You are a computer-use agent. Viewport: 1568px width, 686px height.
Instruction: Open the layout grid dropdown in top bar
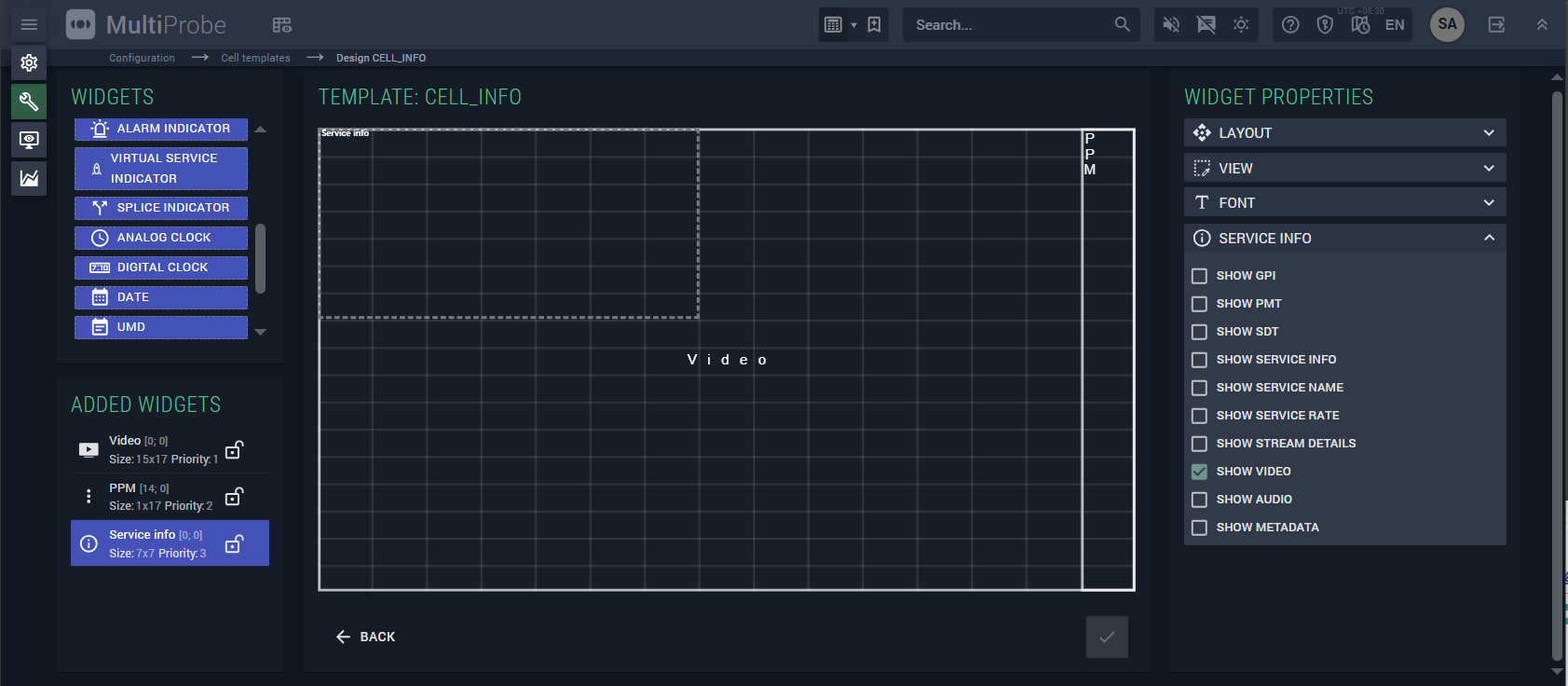[x=839, y=25]
